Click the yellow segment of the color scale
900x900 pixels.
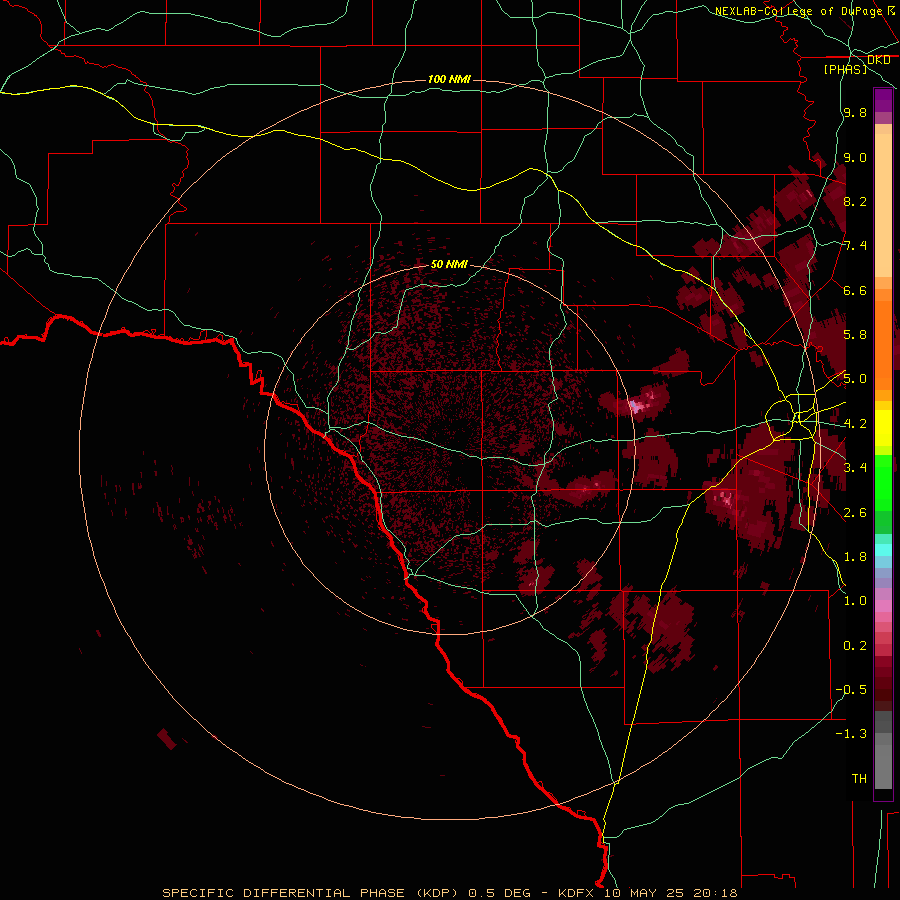[x=883, y=428]
